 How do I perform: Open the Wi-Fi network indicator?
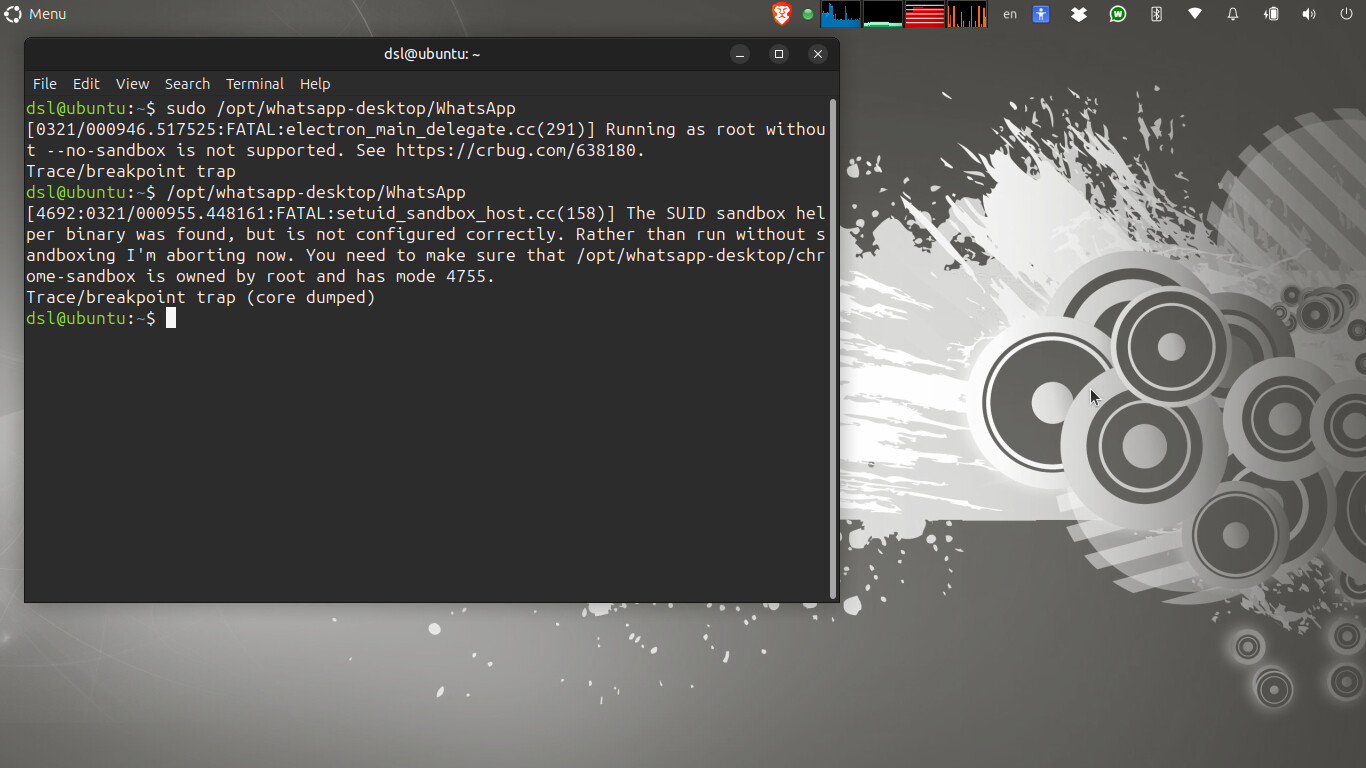(1195, 14)
